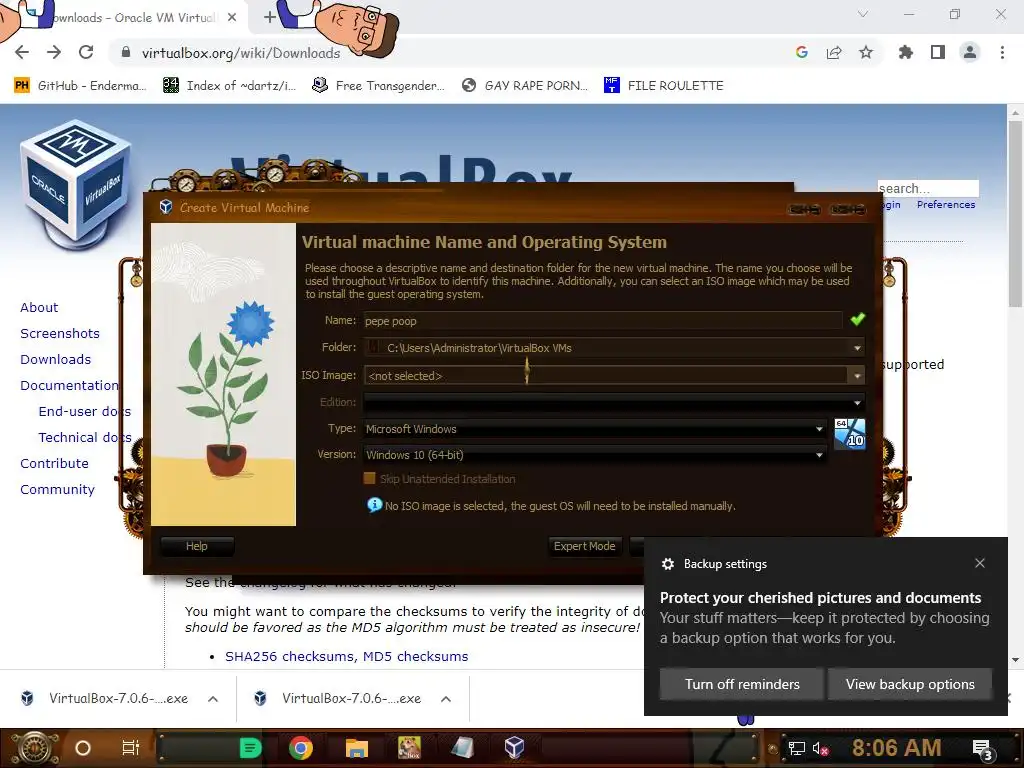Screen dimensions: 1024x768
Task: Open Chrome extensions puzzle icon
Action: tap(906, 53)
